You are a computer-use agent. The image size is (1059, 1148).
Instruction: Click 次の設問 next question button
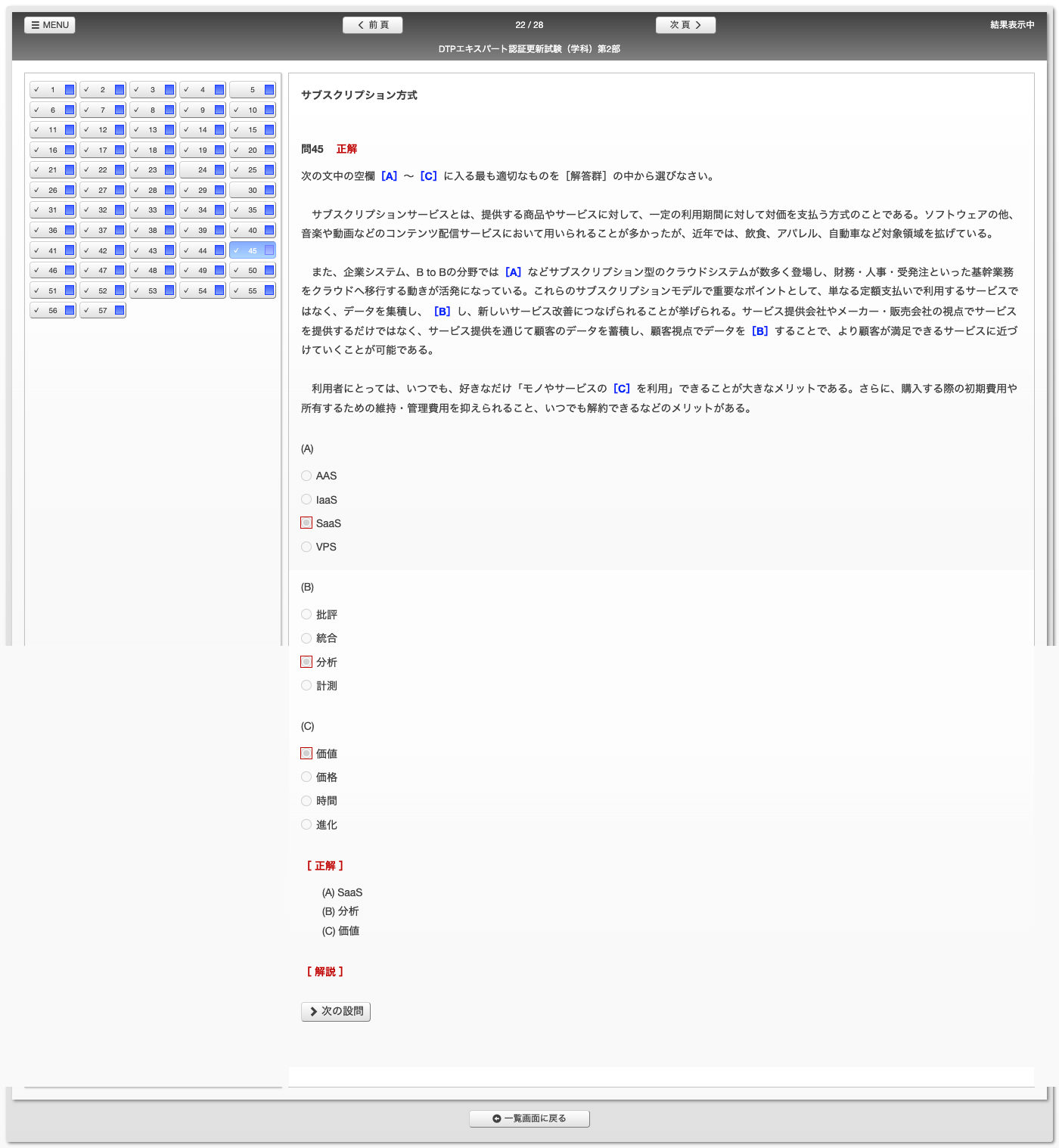(x=336, y=1011)
